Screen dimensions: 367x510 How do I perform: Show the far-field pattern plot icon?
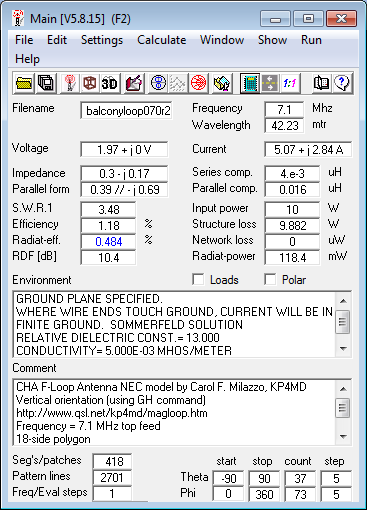[x=158, y=83]
